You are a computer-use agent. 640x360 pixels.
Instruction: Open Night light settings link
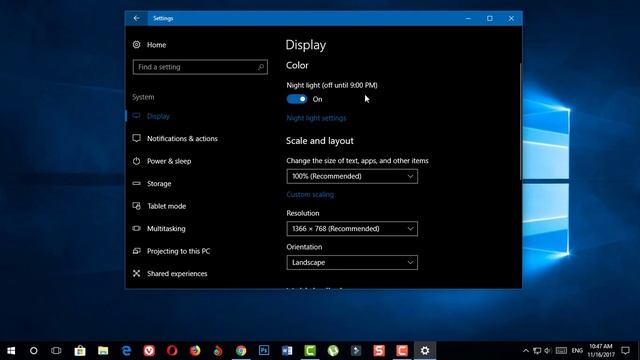point(316,118)
